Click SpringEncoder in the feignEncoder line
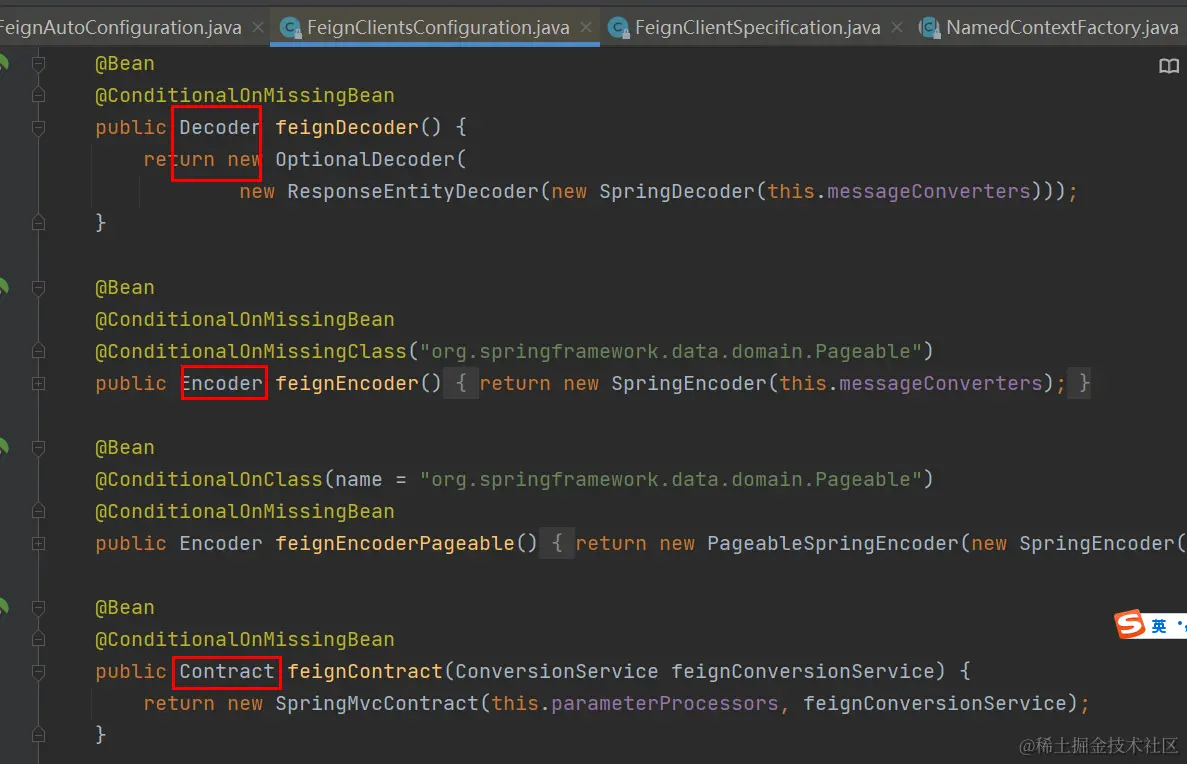This screenshot has height=764, width=1187. [x=689, y=383]
